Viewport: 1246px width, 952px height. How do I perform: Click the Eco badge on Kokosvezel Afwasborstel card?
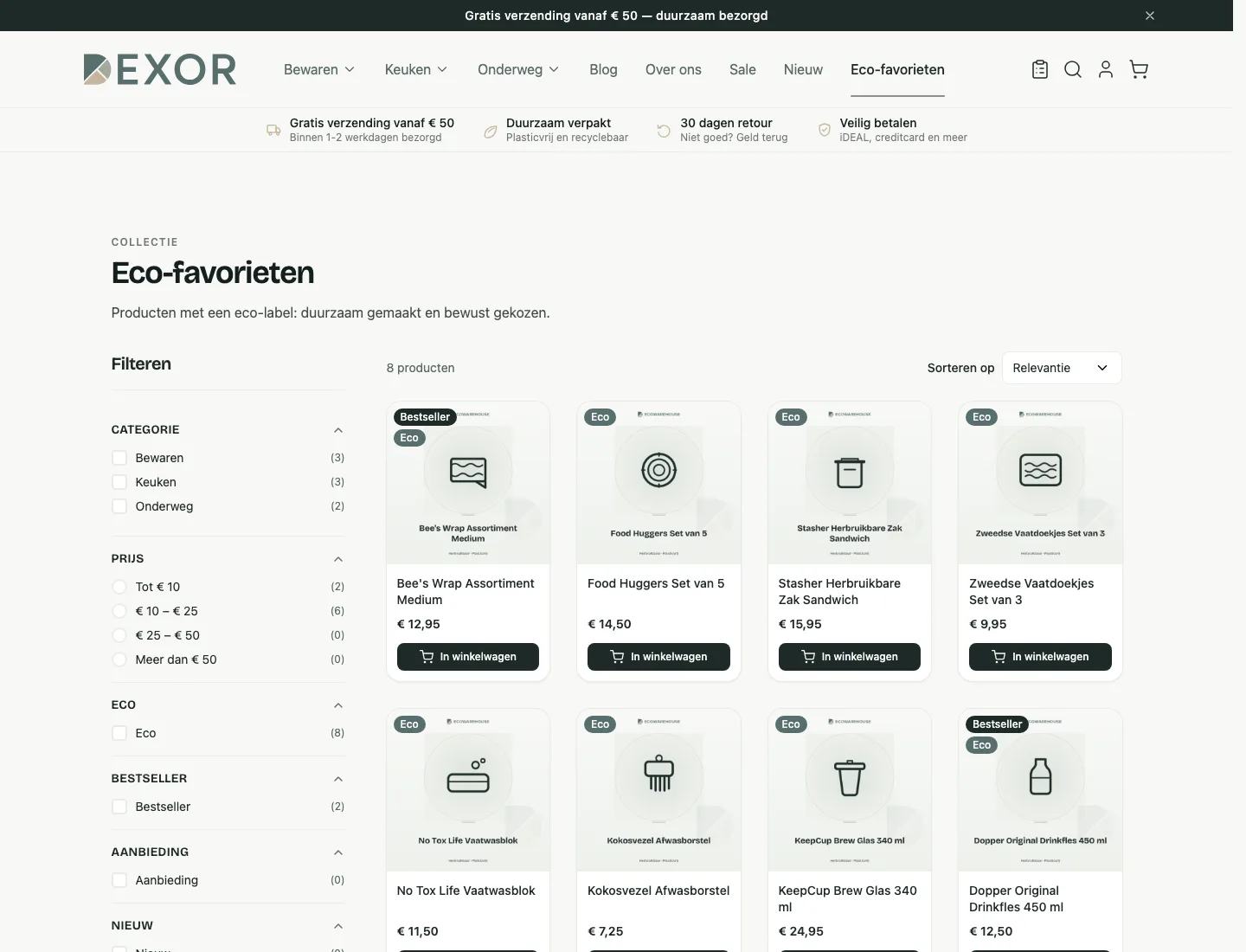click(x=601, y=724)
